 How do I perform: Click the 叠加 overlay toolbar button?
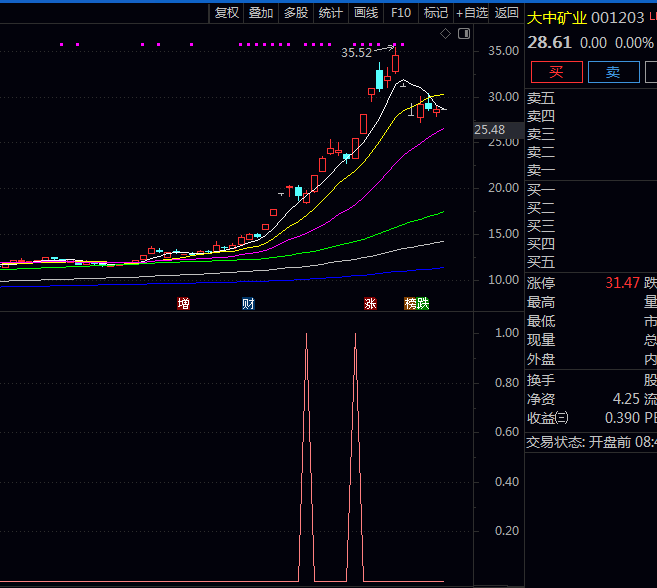tap(261, 13)
